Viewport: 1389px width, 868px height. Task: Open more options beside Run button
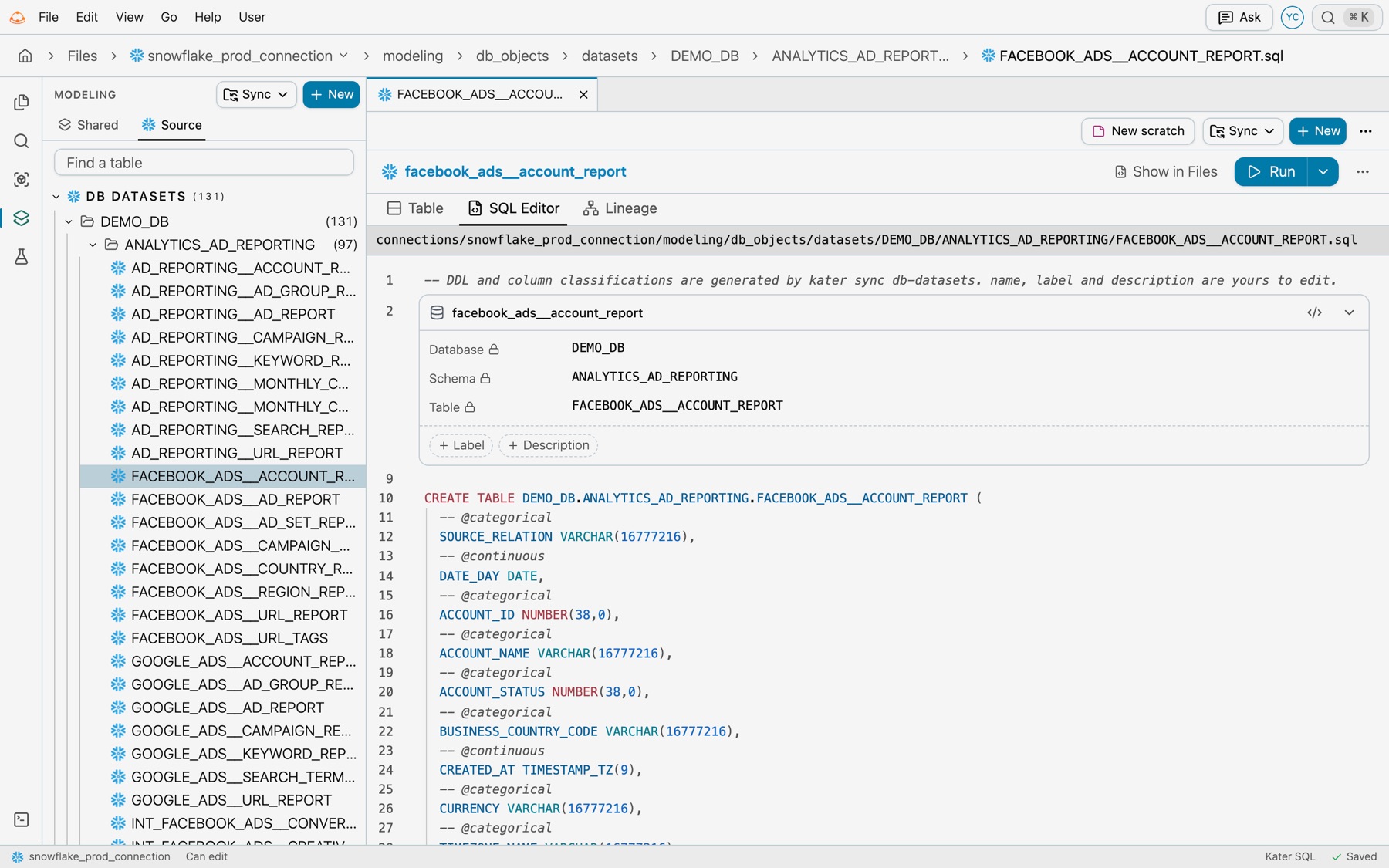(x=1363, y=172)
